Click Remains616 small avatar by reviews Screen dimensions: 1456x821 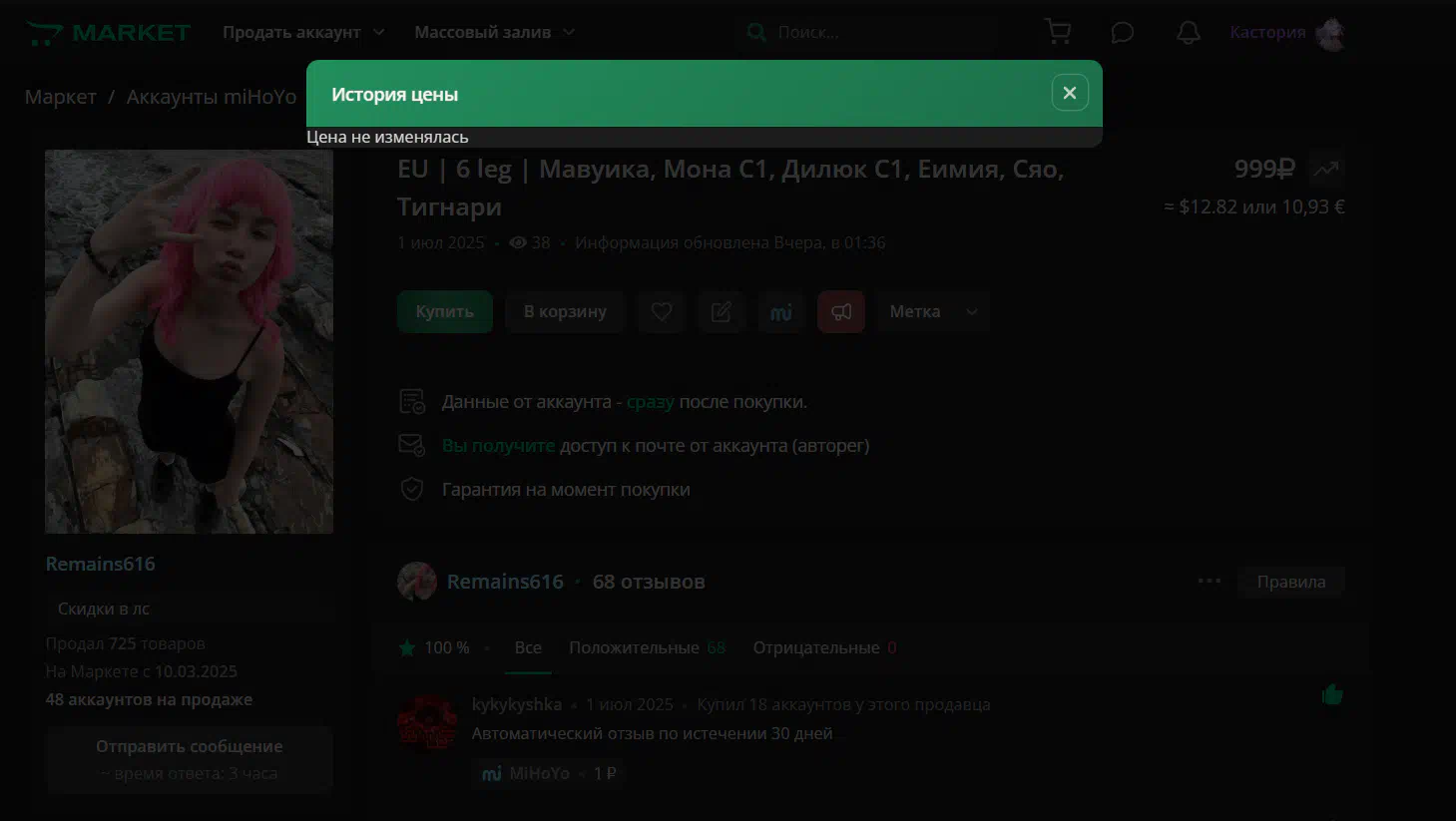tap(417, 582)
